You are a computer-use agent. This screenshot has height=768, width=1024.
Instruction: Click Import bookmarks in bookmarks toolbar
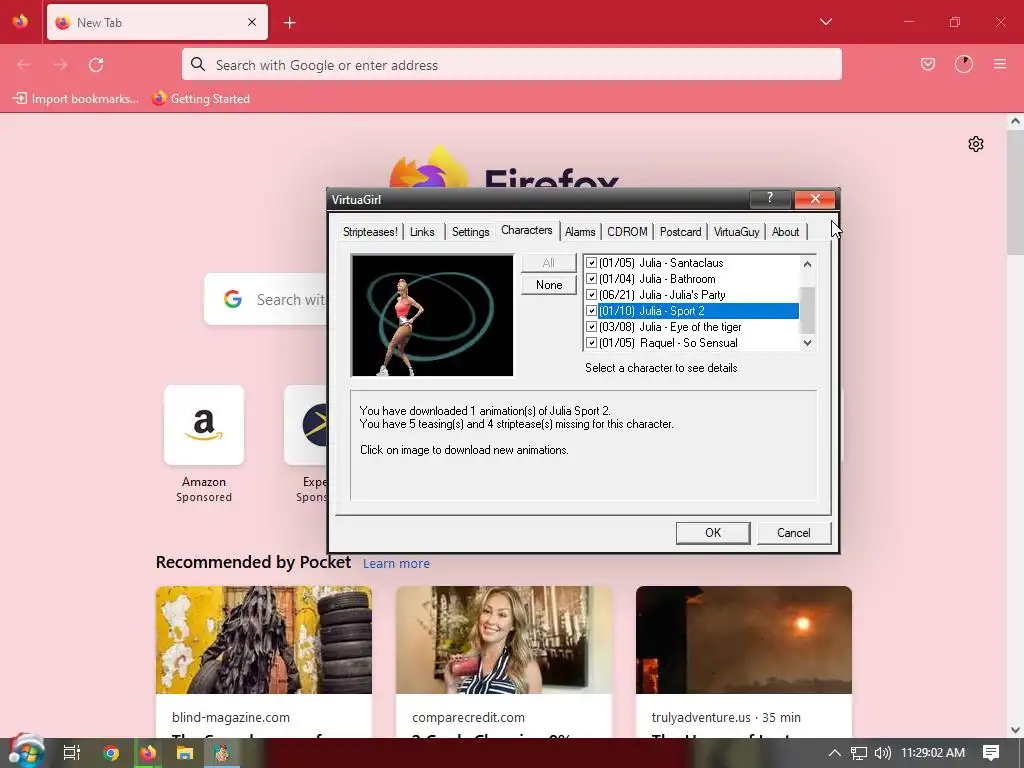(76, 99)
